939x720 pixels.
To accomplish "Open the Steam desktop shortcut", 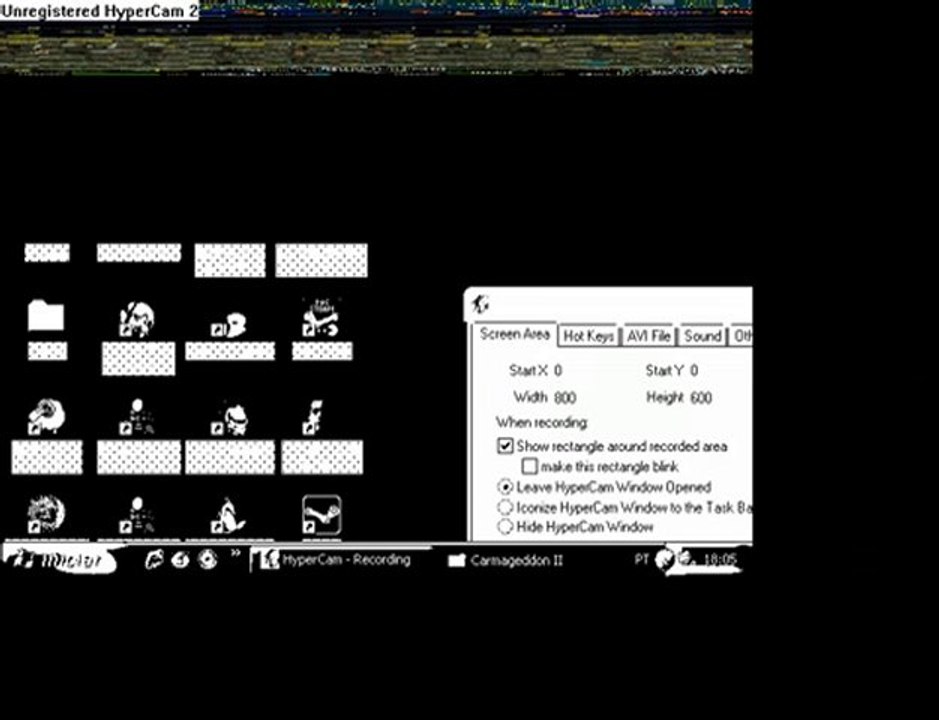I will (322, 515).
